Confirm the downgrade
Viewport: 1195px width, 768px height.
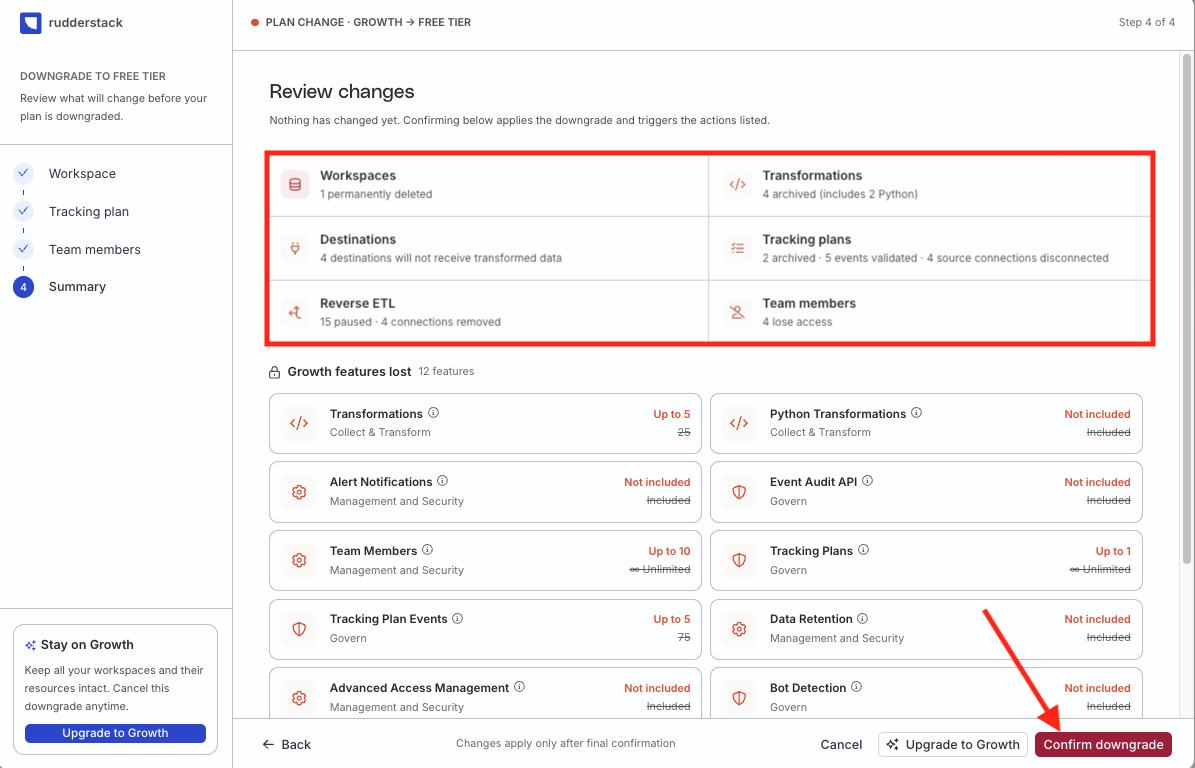pyautogui.click(x=1103, y=744)
